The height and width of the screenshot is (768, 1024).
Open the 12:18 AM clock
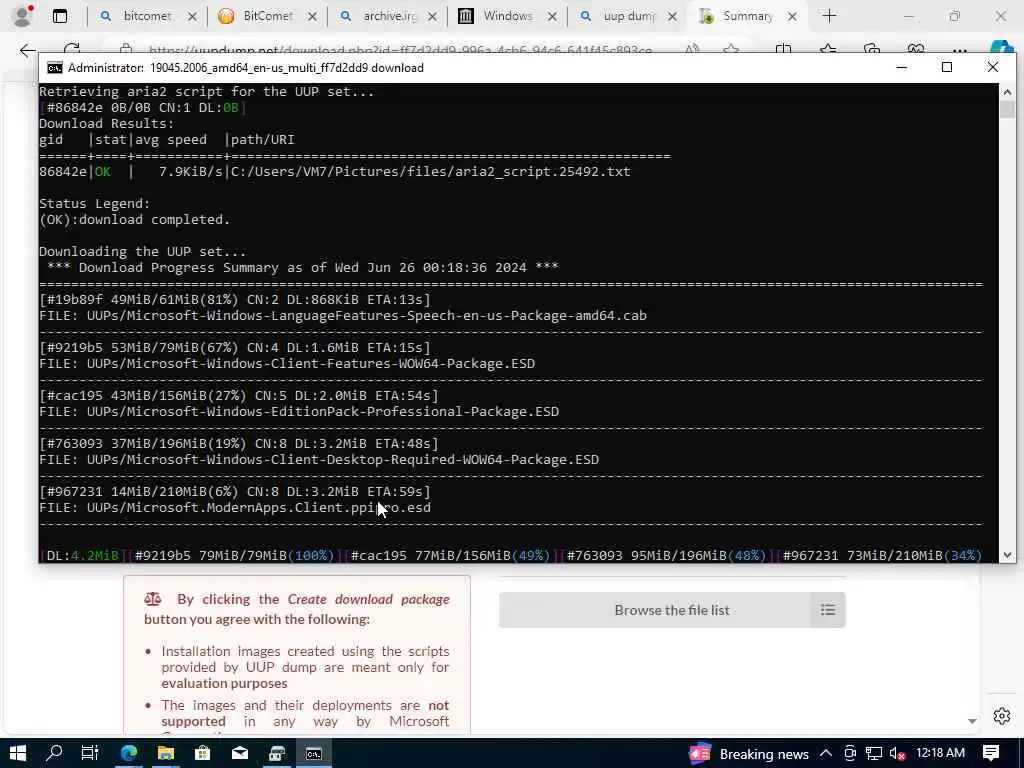click(x=940, y=753)
